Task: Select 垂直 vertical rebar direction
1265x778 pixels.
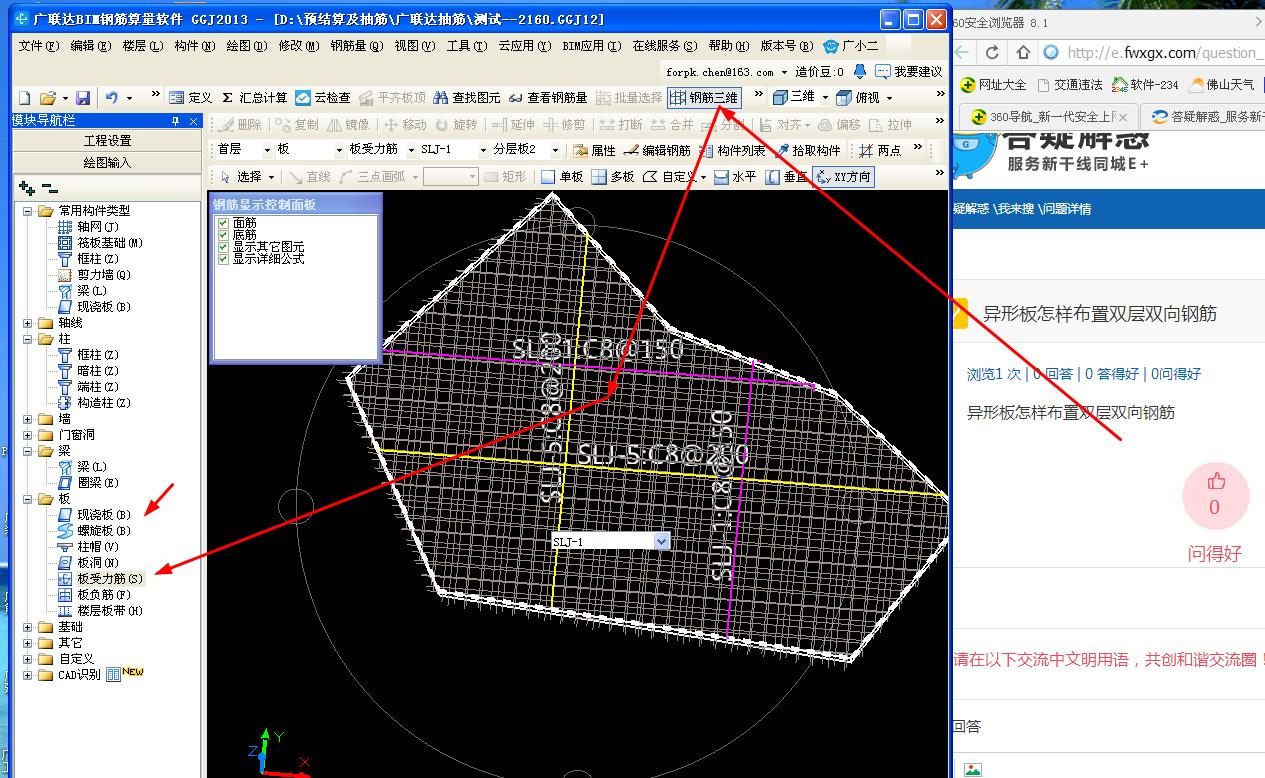Action: coord(786,177)
